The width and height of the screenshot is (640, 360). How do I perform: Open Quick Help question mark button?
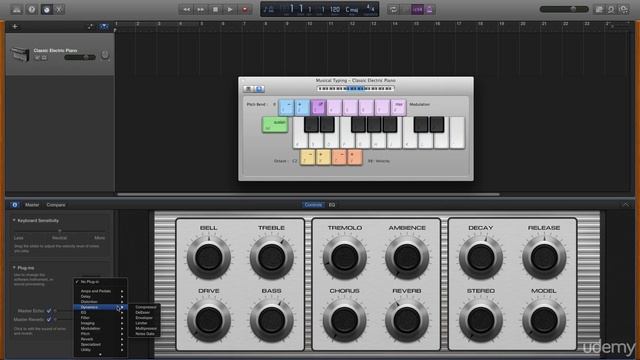(32, 9)
